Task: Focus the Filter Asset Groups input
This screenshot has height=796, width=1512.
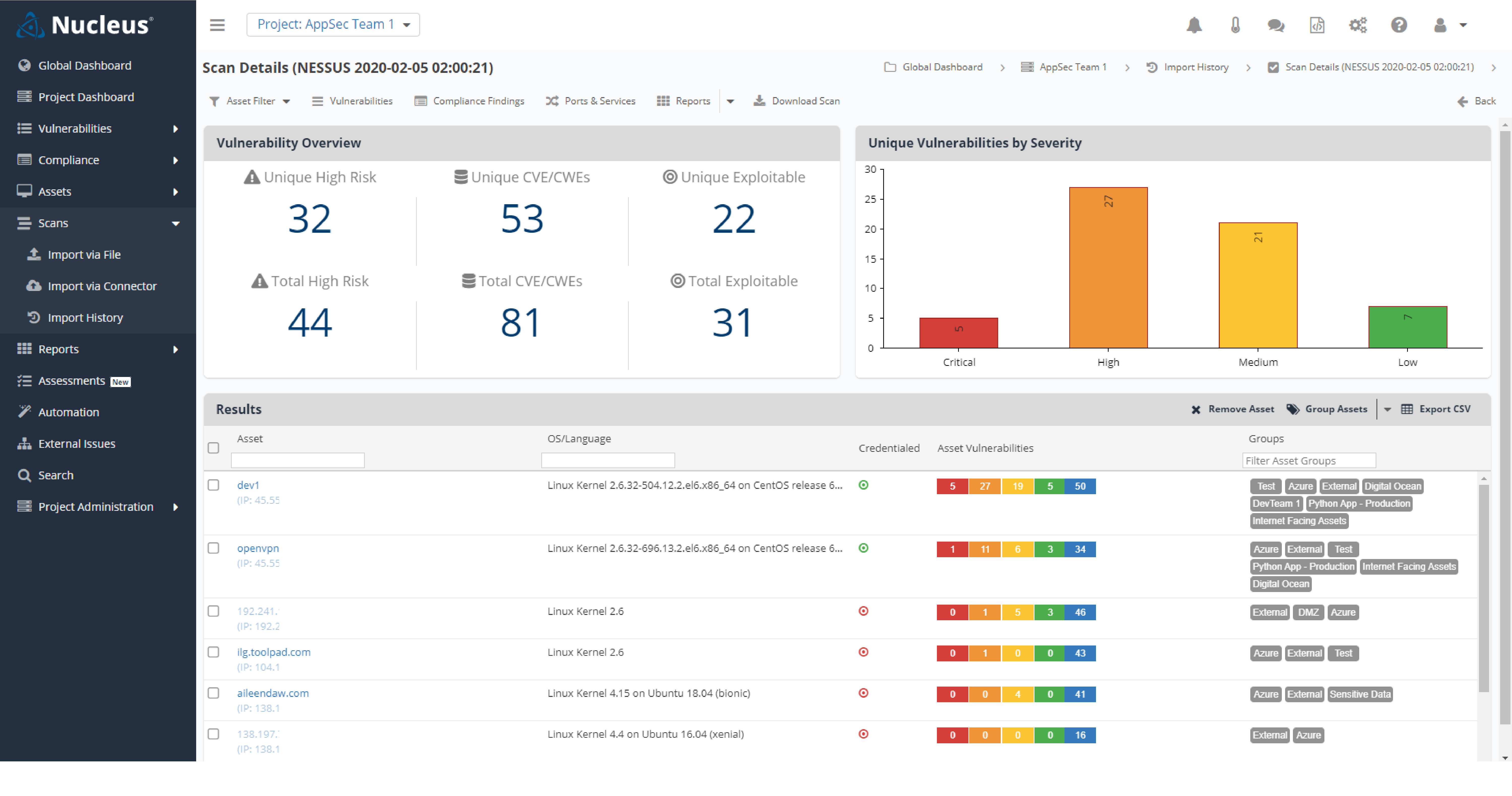Action: (1309, 461)
